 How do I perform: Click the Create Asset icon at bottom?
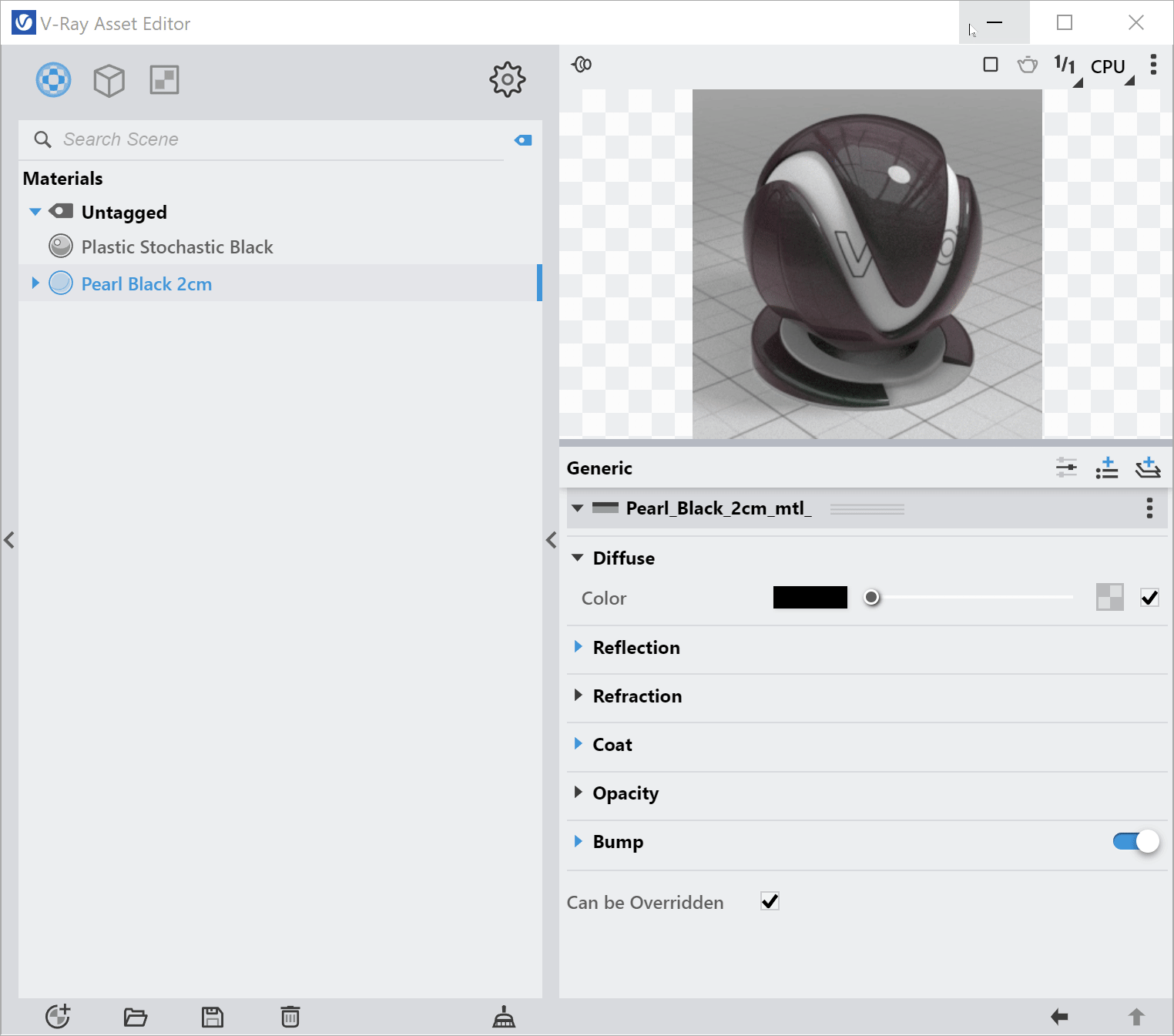[58, 1017]
